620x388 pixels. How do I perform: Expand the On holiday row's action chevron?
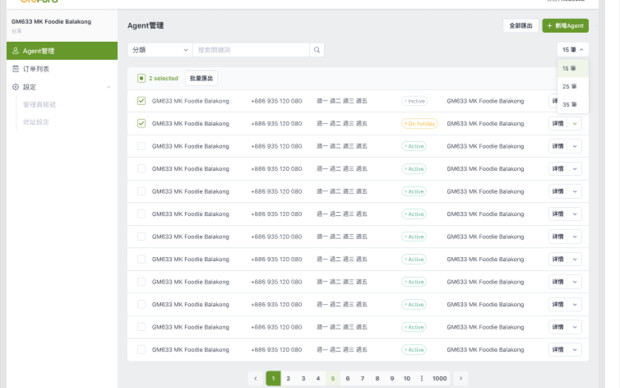click(575, 124)
